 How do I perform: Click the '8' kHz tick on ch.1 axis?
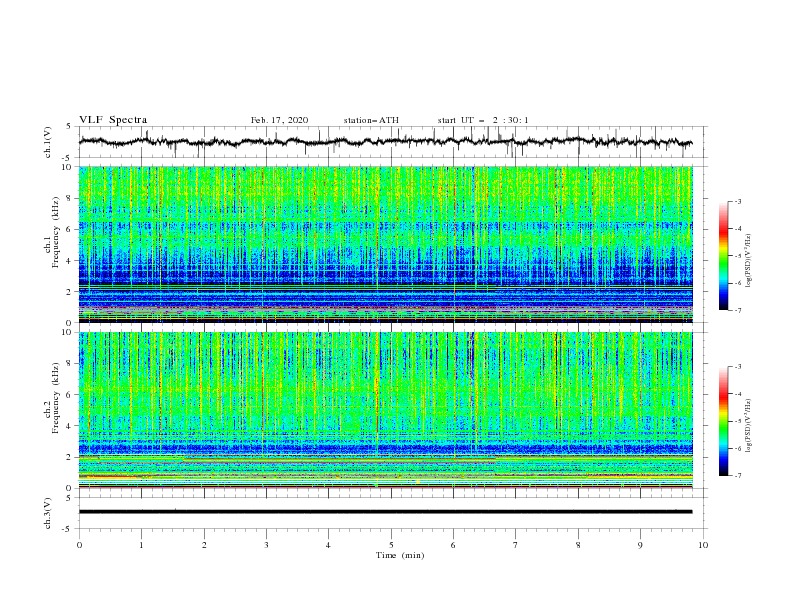pyautogui.click(x=71, y=198)
